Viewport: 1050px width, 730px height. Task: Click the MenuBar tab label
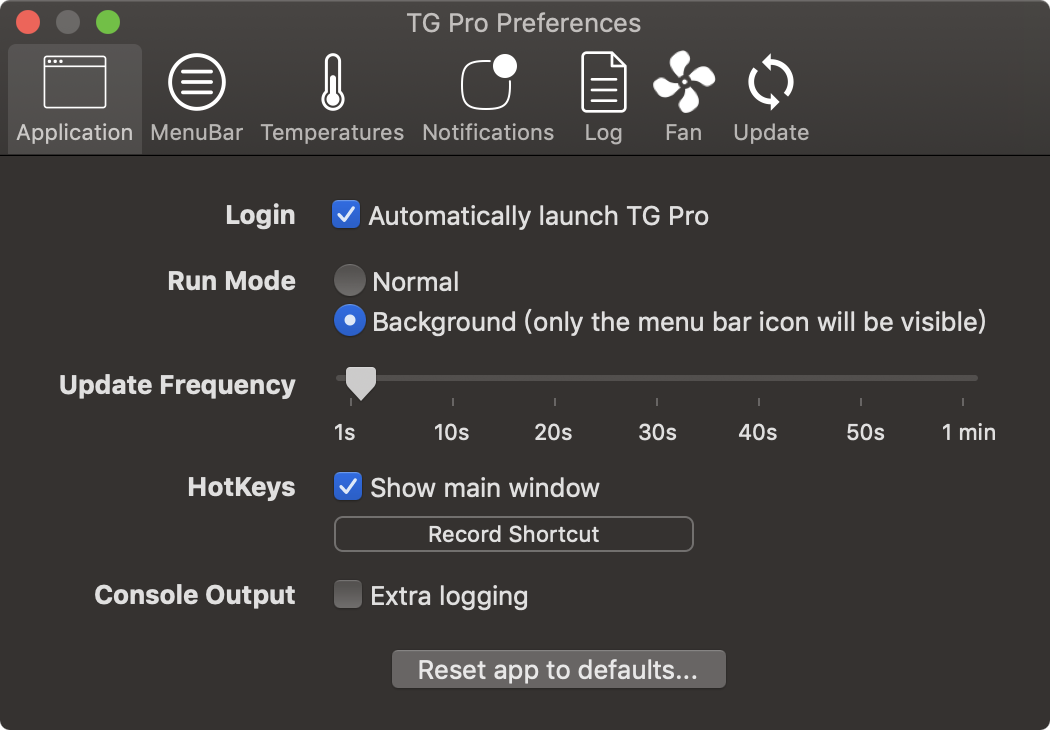pos(197,133)
